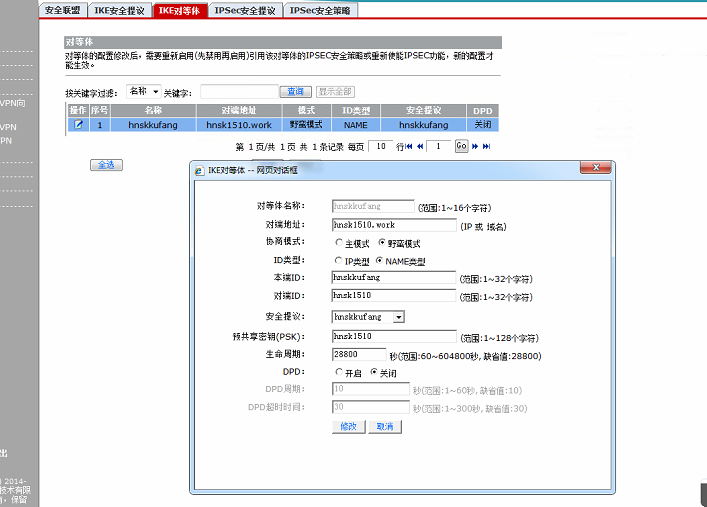The width and height of the screenshot is (707, 507).
Task: Click the ID类型 column header
Action: point(356,111)
